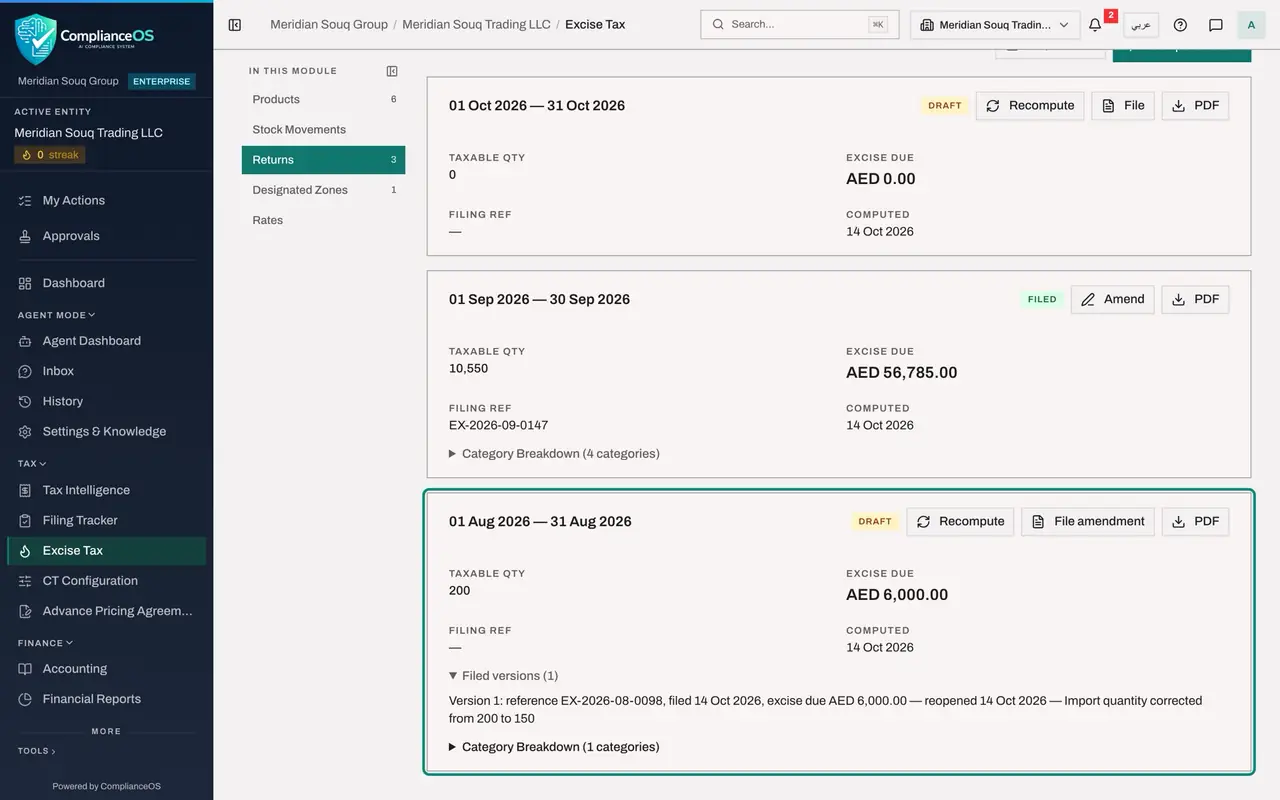
Task: Click File amendment for August 2026
Action: coord(1088,522)
